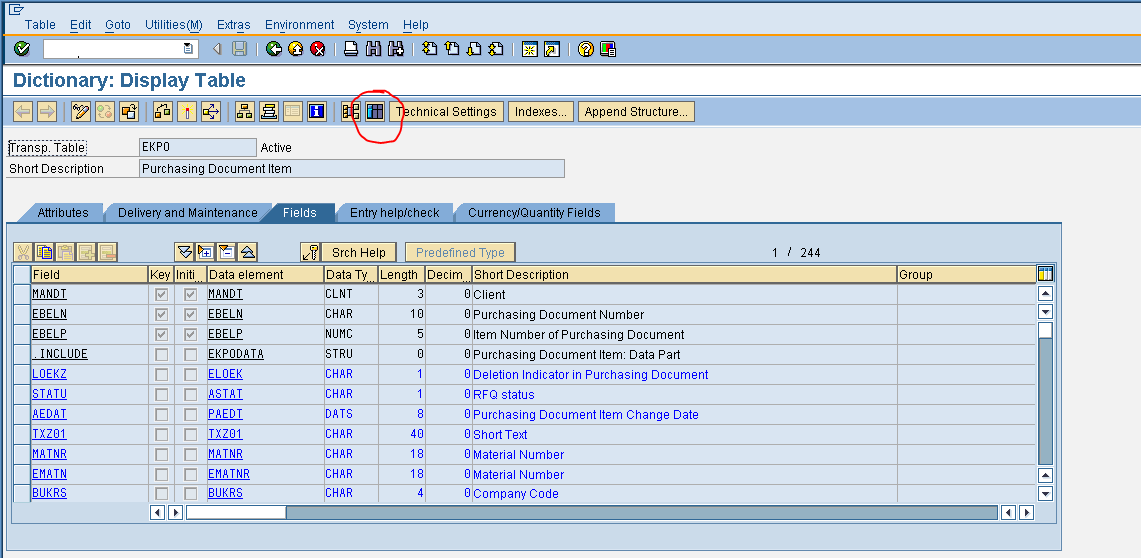Open the Table menu
The height and width of the screenshot is (558, 1141).
coord(40,25)
